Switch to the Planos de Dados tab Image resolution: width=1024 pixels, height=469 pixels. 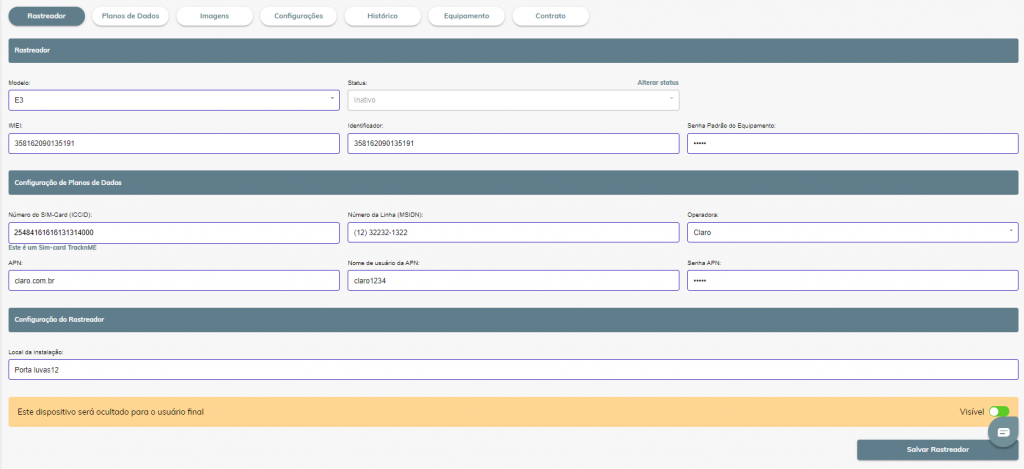coord(131,16)
